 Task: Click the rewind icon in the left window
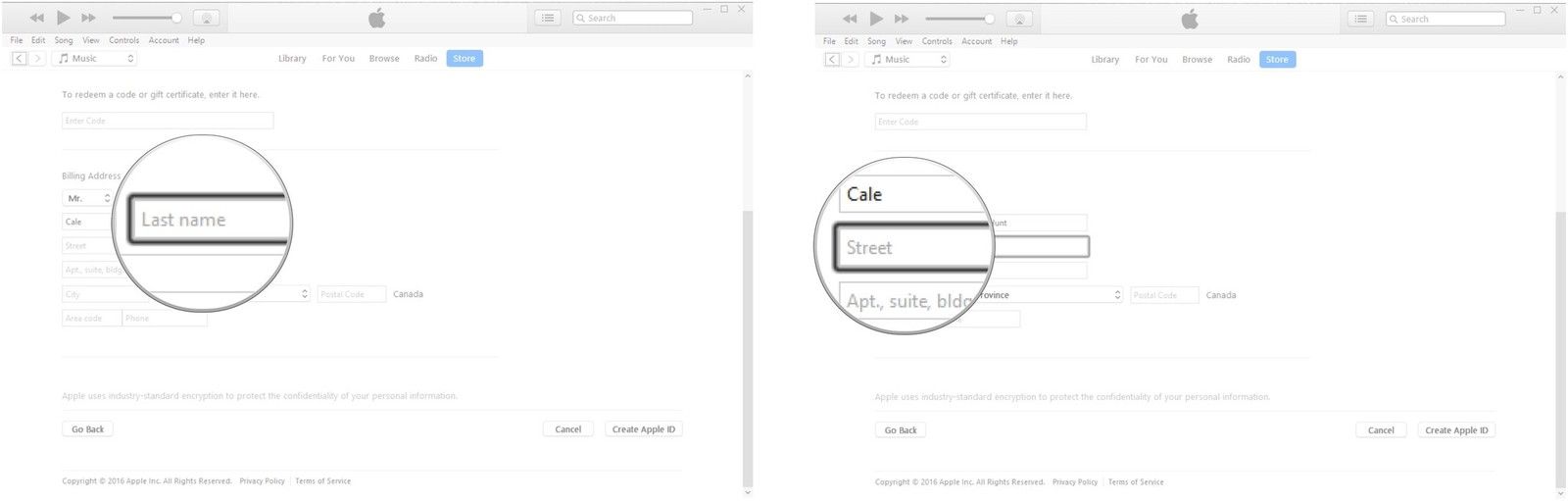[36, 18]
